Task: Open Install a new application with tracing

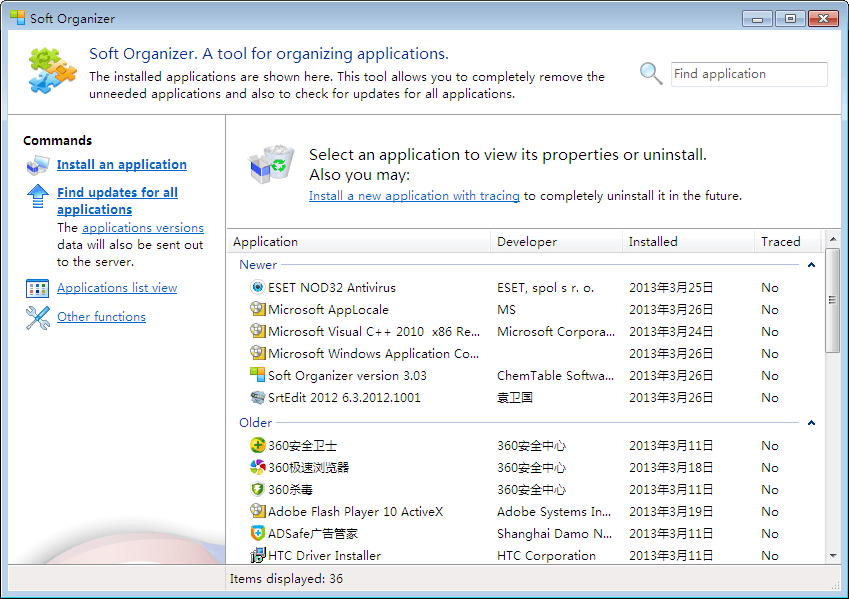Action: pyautogui.click(x=414, y=196)
